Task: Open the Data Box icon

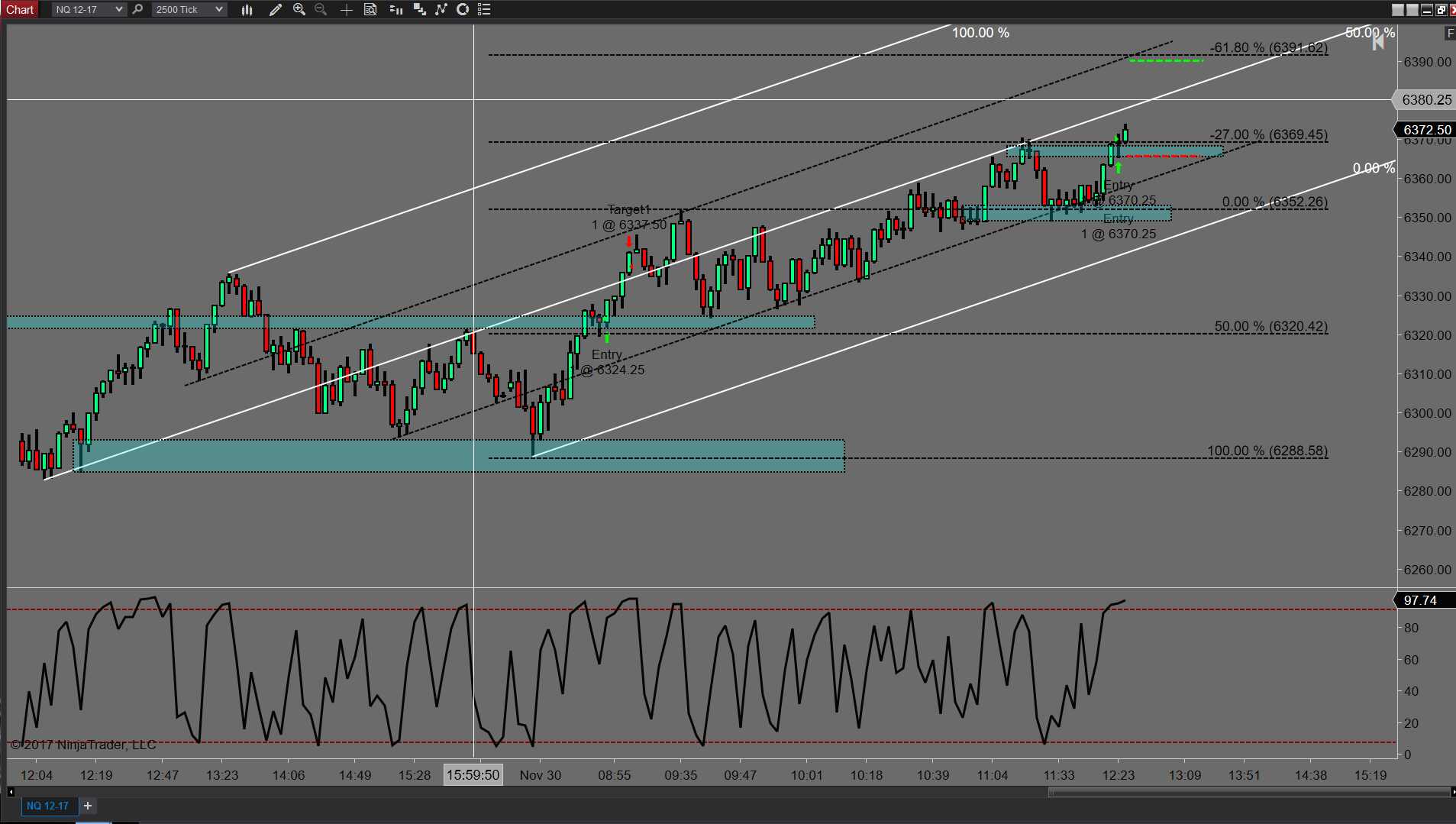Action: point(370,9)
